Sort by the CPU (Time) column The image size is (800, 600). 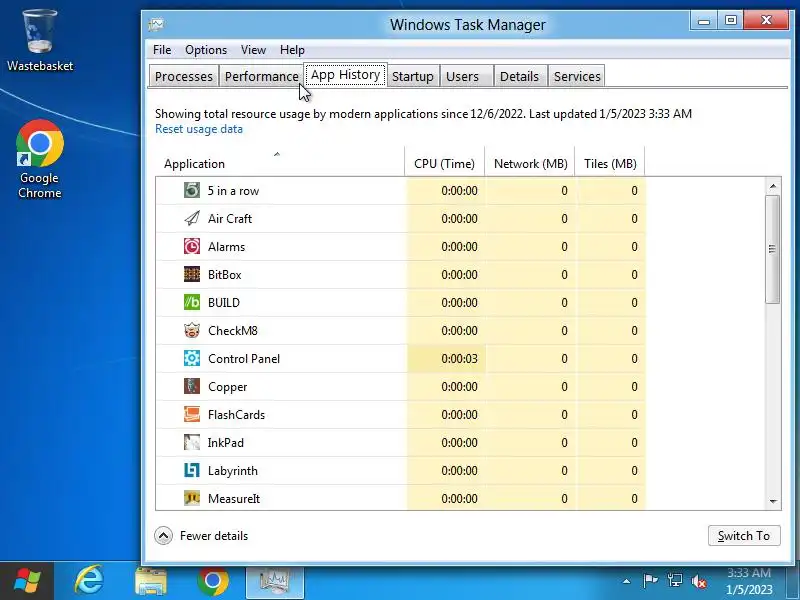(x=444, y=162)
